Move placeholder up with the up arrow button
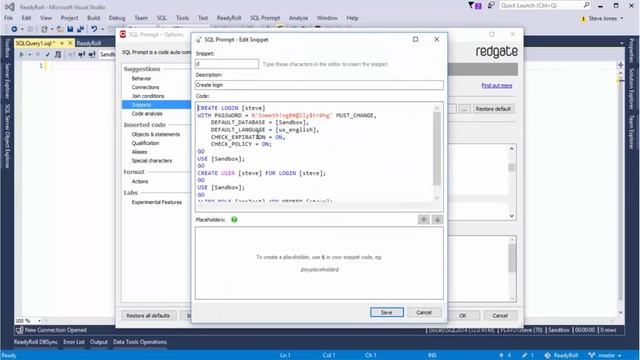The image size is (640, 360). [x=424, y=220]
